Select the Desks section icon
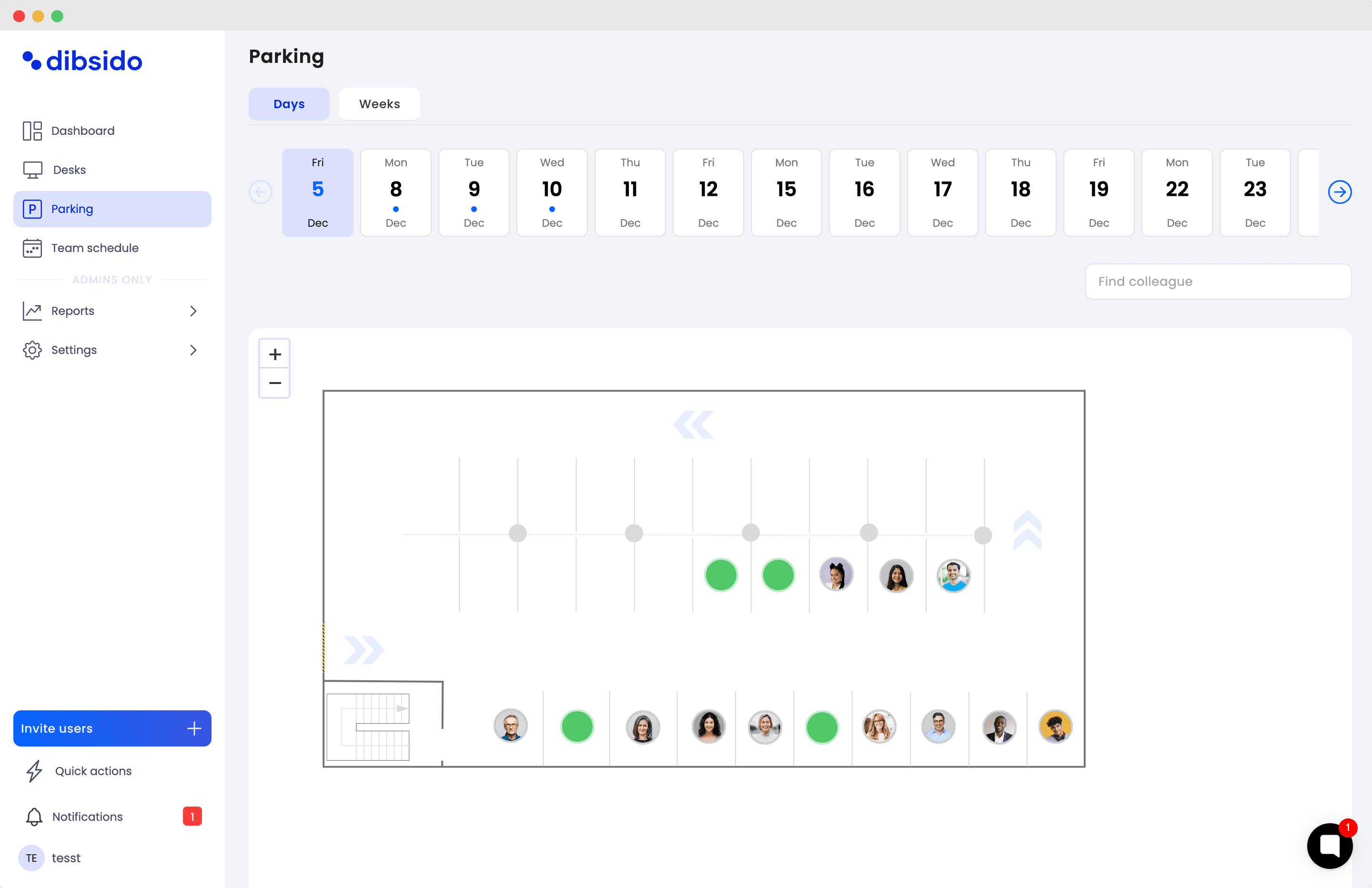 pyautogui.click(x=33, y=170)
